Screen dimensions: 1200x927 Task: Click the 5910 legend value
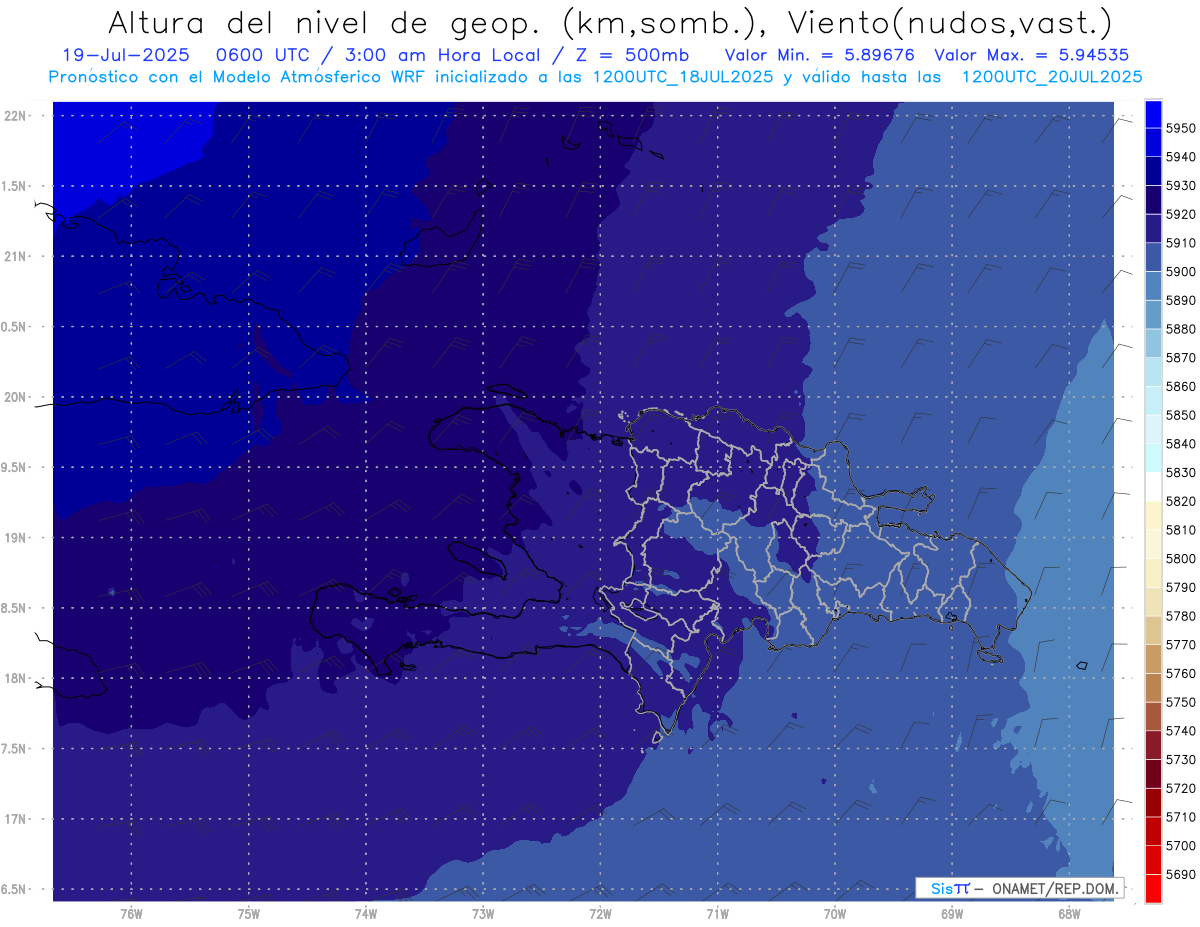(1181, 243)
